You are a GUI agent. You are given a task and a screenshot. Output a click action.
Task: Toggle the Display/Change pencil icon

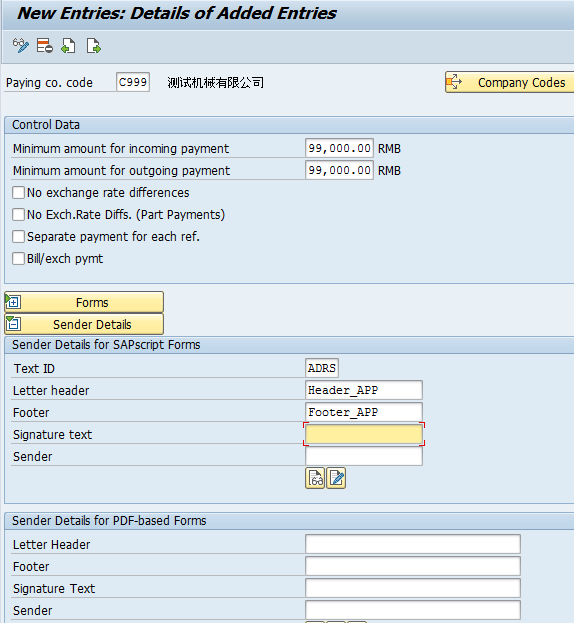click(x=21, y=46)
